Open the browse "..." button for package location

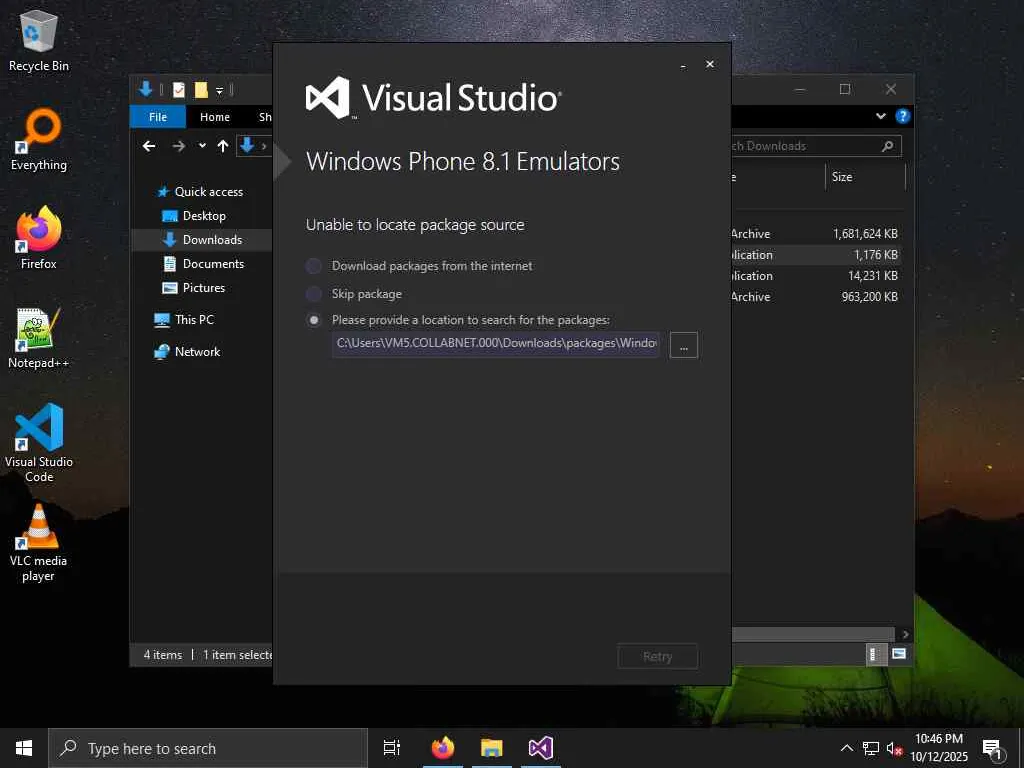[x=684, y=345]
